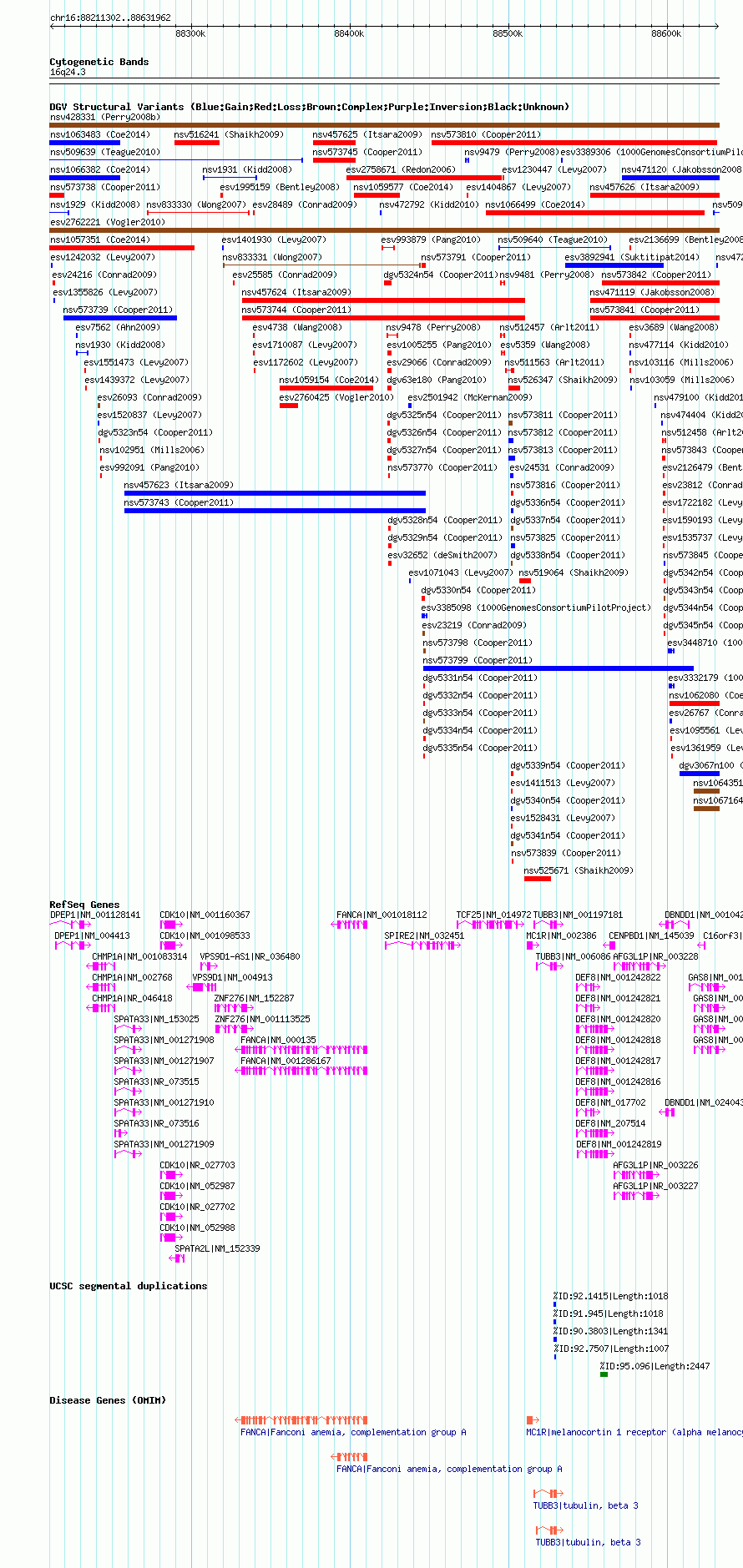
Task: Click the esv992091 (Pang2010) label
Action: pos(149,467)
